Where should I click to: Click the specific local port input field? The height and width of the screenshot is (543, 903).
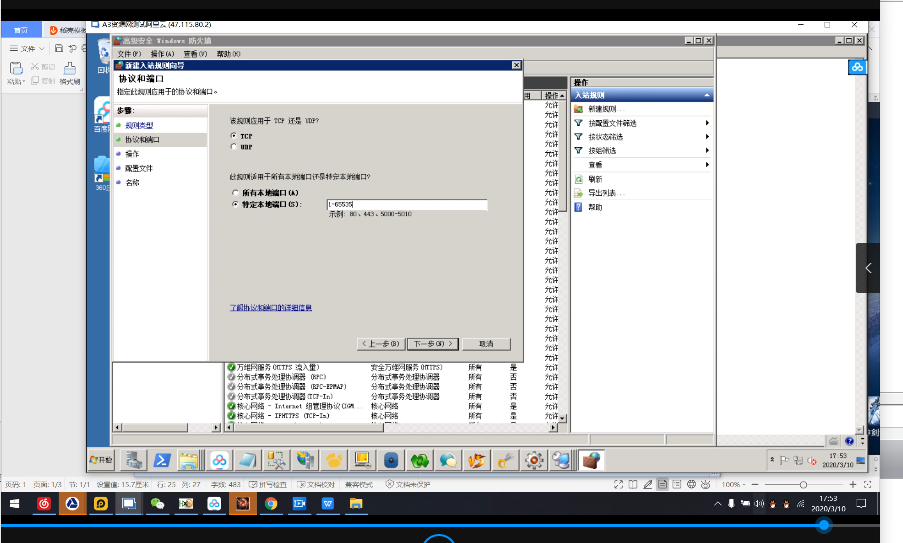406,204
